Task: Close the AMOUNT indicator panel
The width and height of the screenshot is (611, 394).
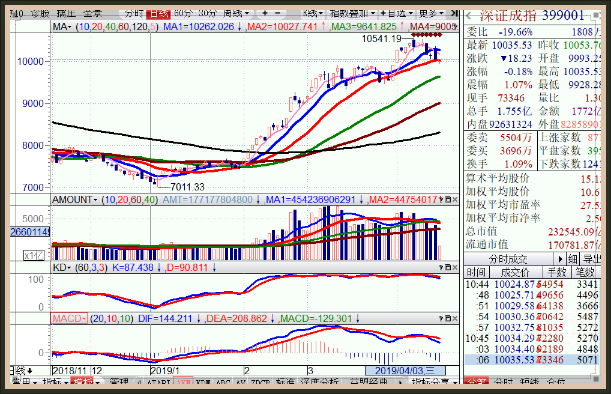Action: click(455, 200)
